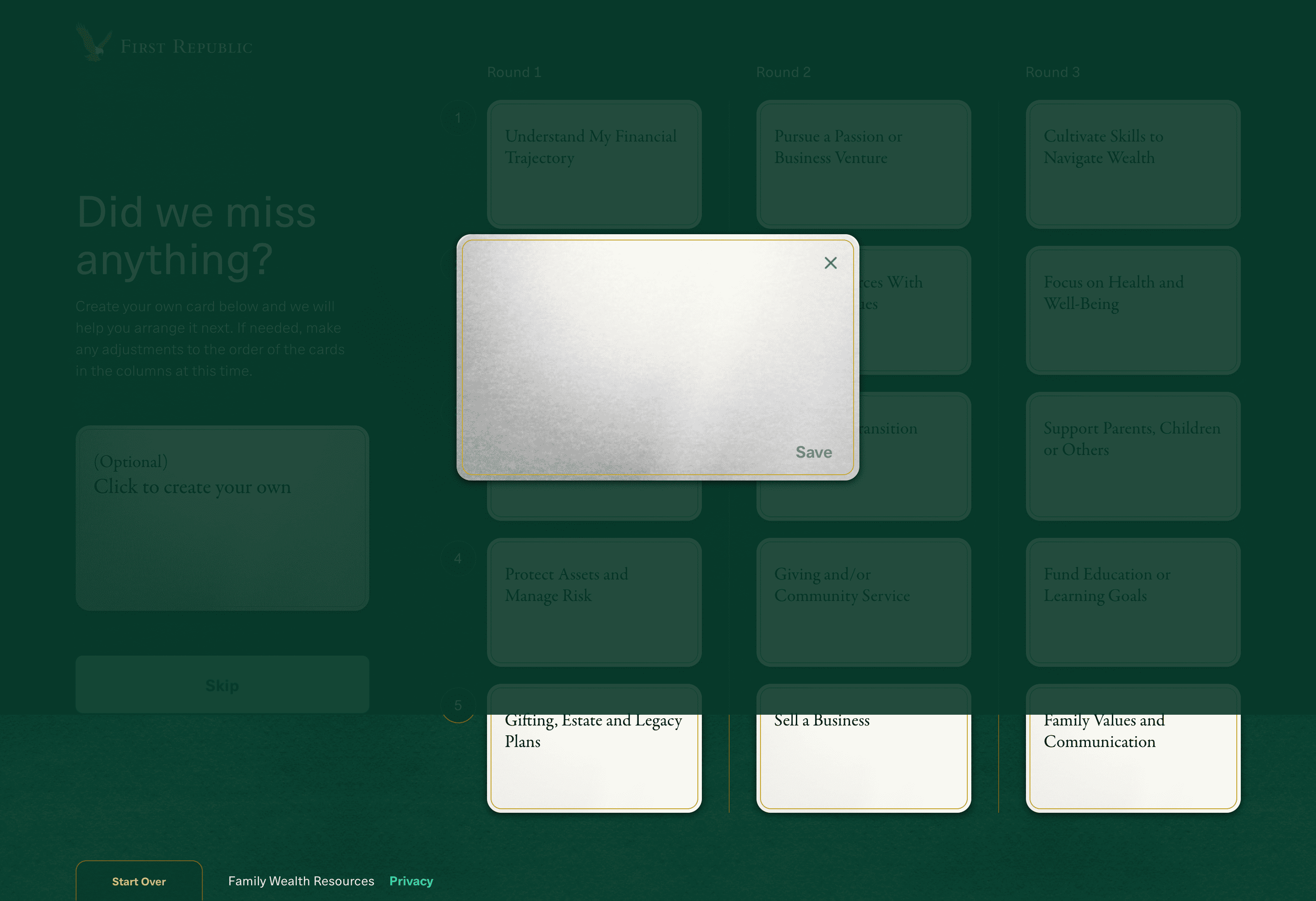Open the Family Wealth Resources link
Image resolution: width=1316 pixels, height=901 pixels.
click(301, 881)
